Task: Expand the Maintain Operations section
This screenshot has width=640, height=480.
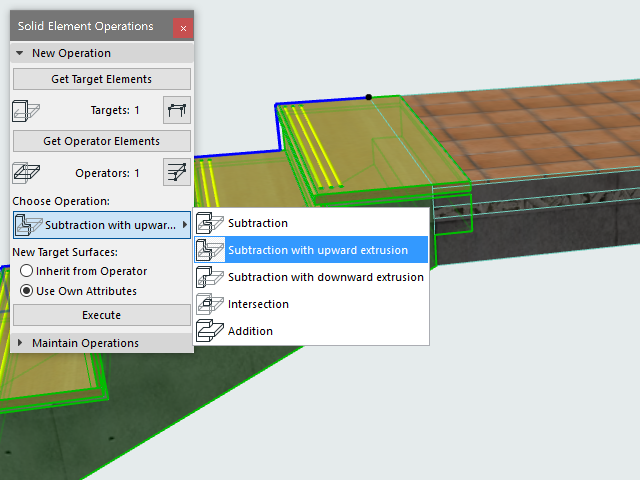Action: point(20,343)
